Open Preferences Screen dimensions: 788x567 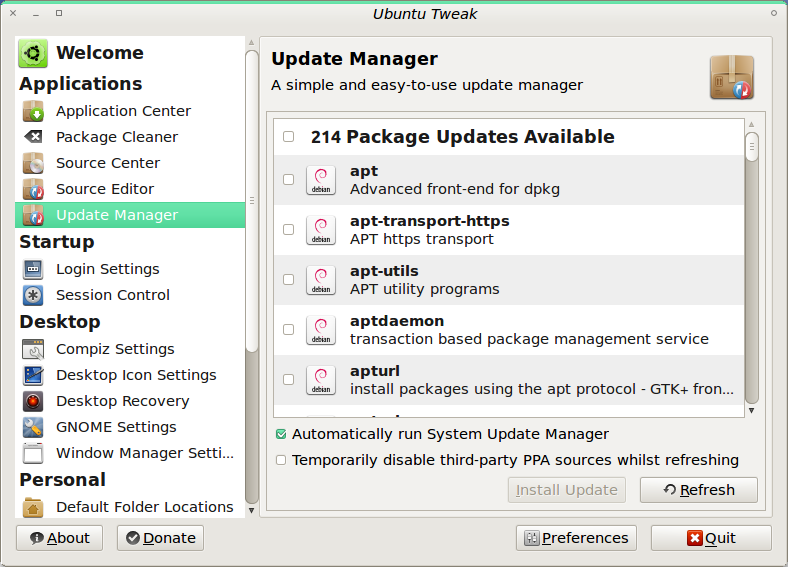coord(576,538)
